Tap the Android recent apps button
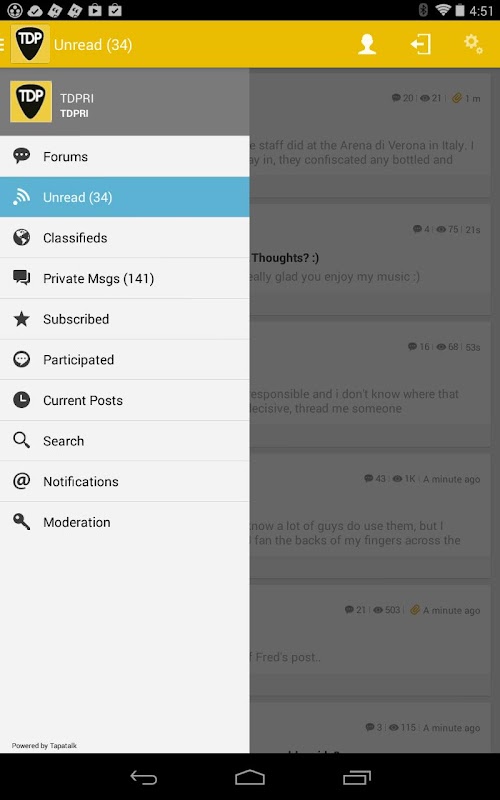500x800 pixels. (x=357, y=778)
